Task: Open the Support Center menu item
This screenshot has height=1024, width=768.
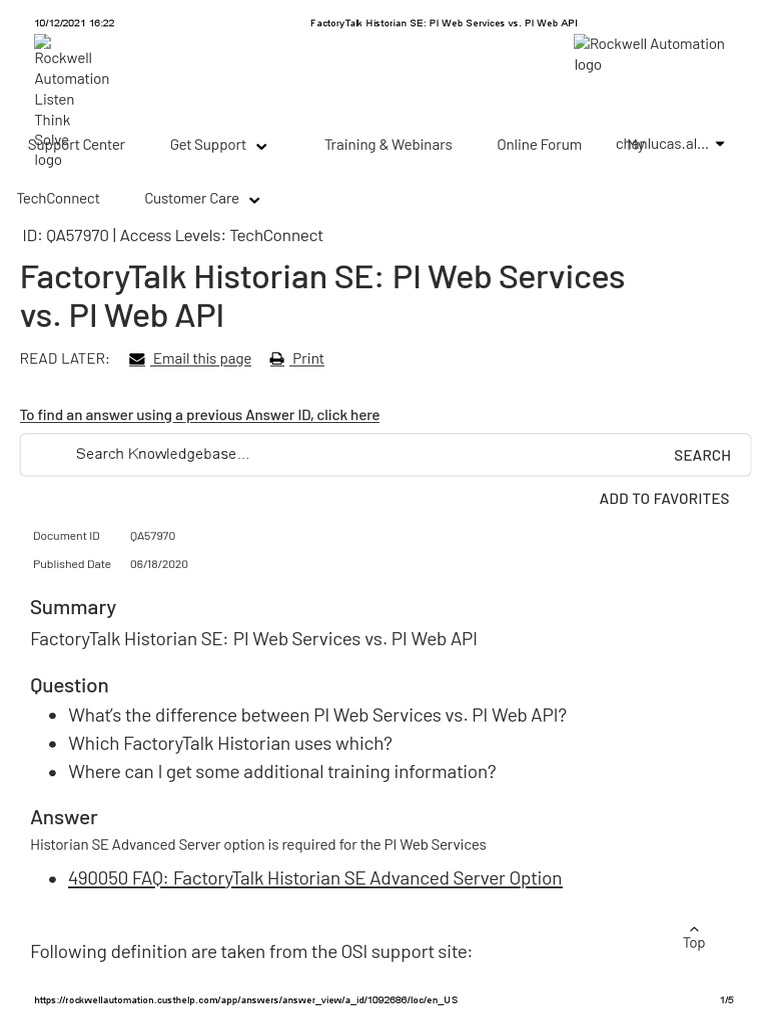Action: coord(76,145)
